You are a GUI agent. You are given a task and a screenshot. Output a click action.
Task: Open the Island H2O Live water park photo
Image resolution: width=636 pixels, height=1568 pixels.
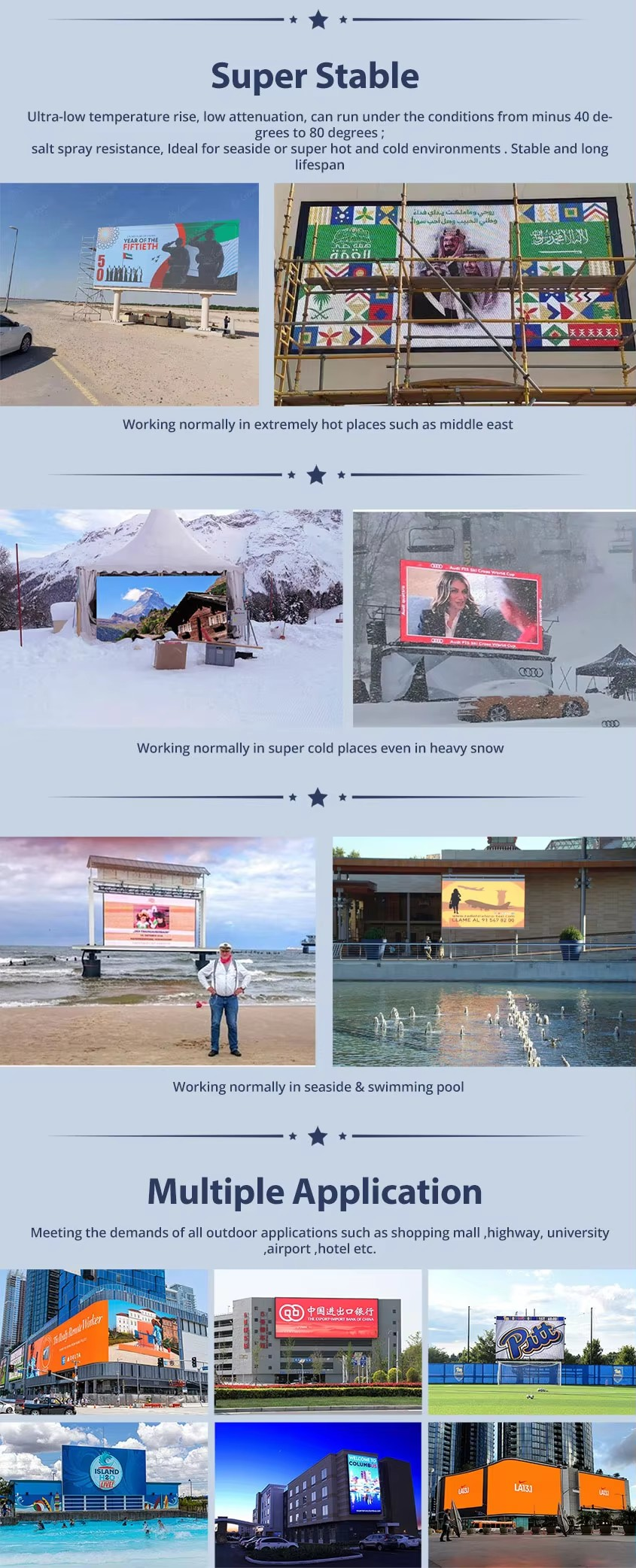104,1494
